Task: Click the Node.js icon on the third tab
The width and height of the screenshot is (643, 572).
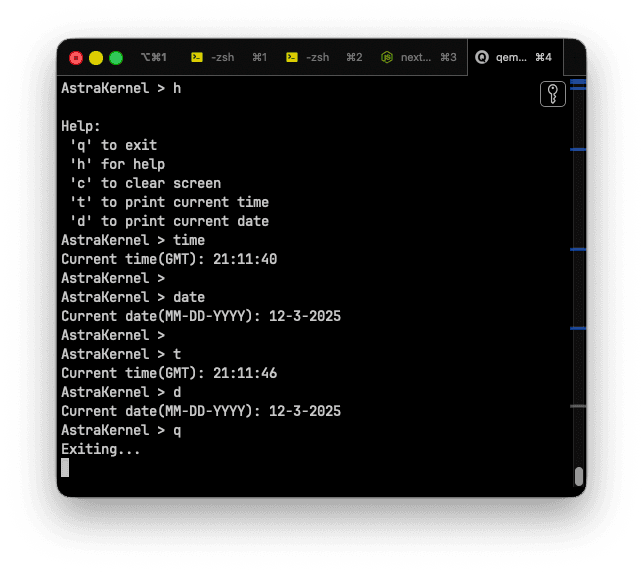Action: coord(387,57)
